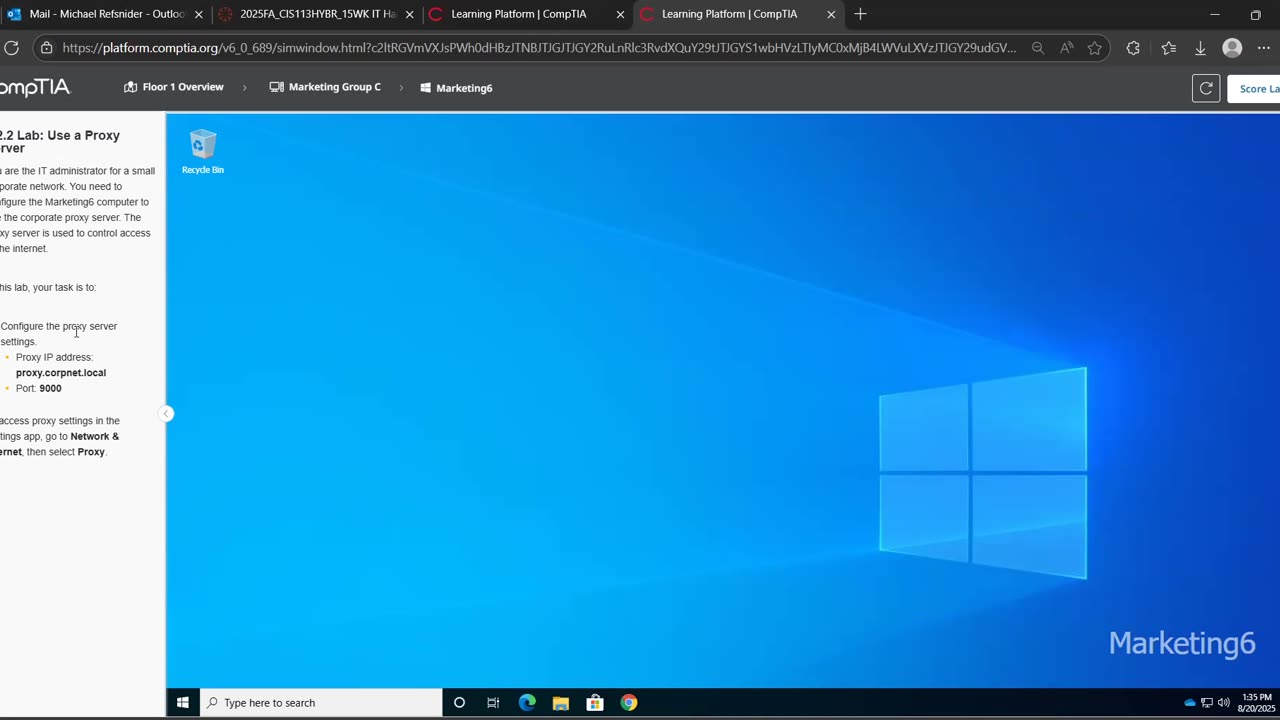The height and width of the screenshot is (720, 1280).
Task: Click the Cortana circle icon on taskbar
Action: pos(459,703)
